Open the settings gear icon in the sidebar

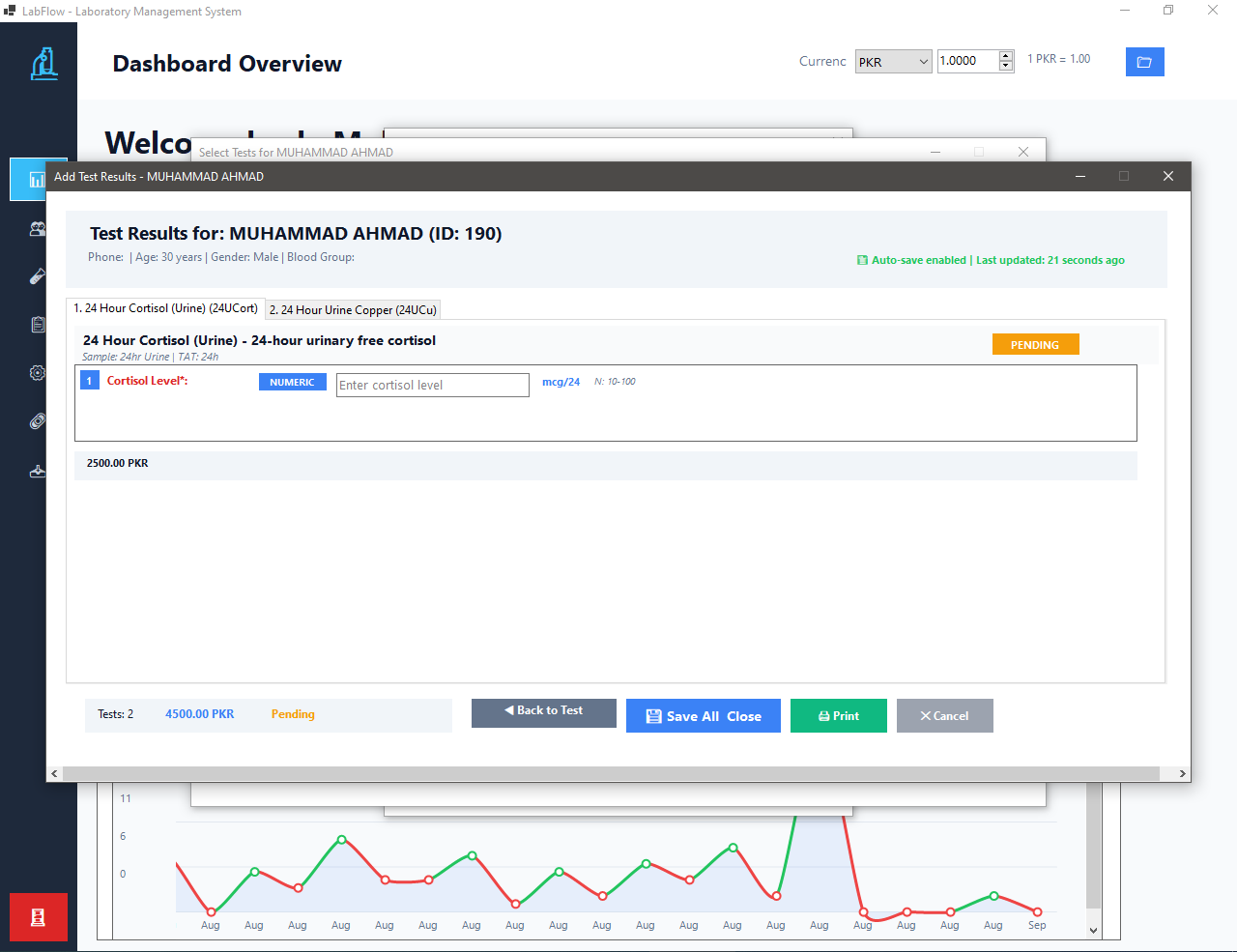point(38,373)
